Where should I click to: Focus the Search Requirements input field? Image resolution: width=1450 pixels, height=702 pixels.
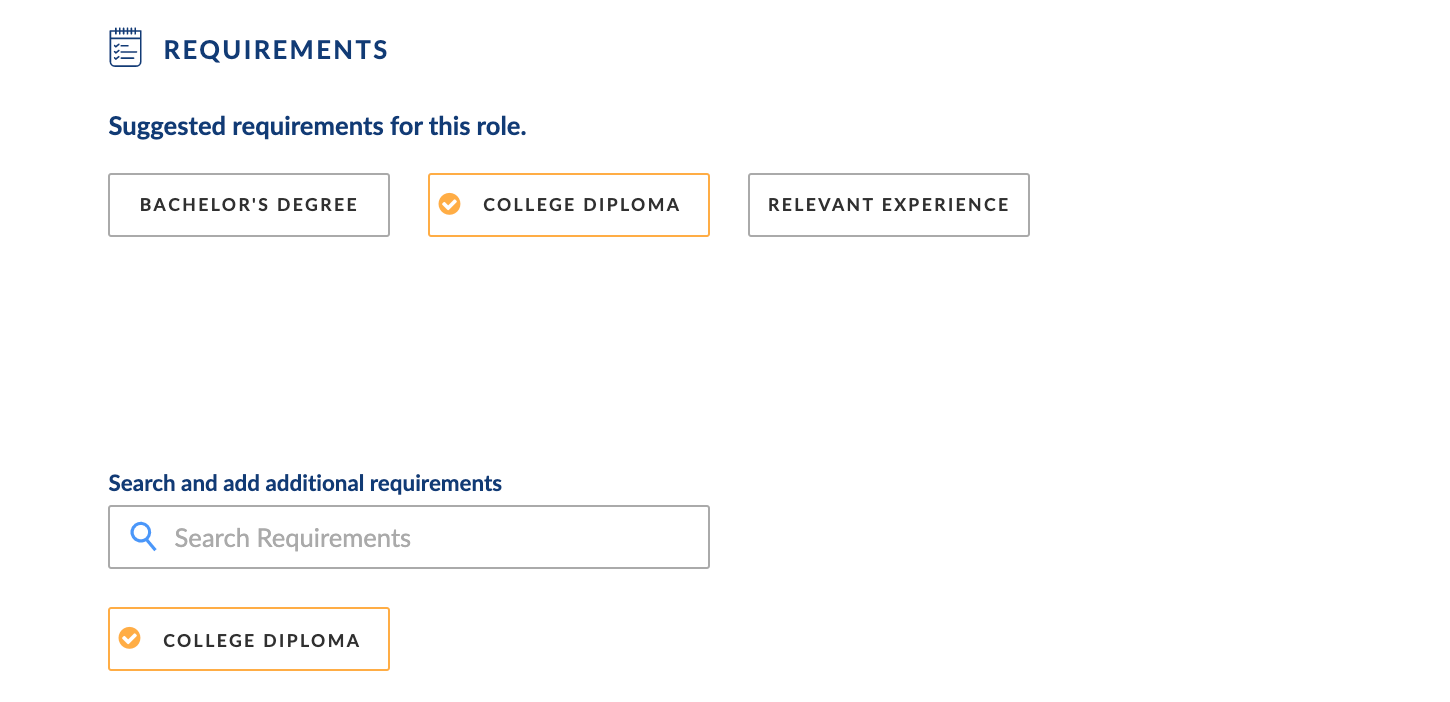point(409,537)
